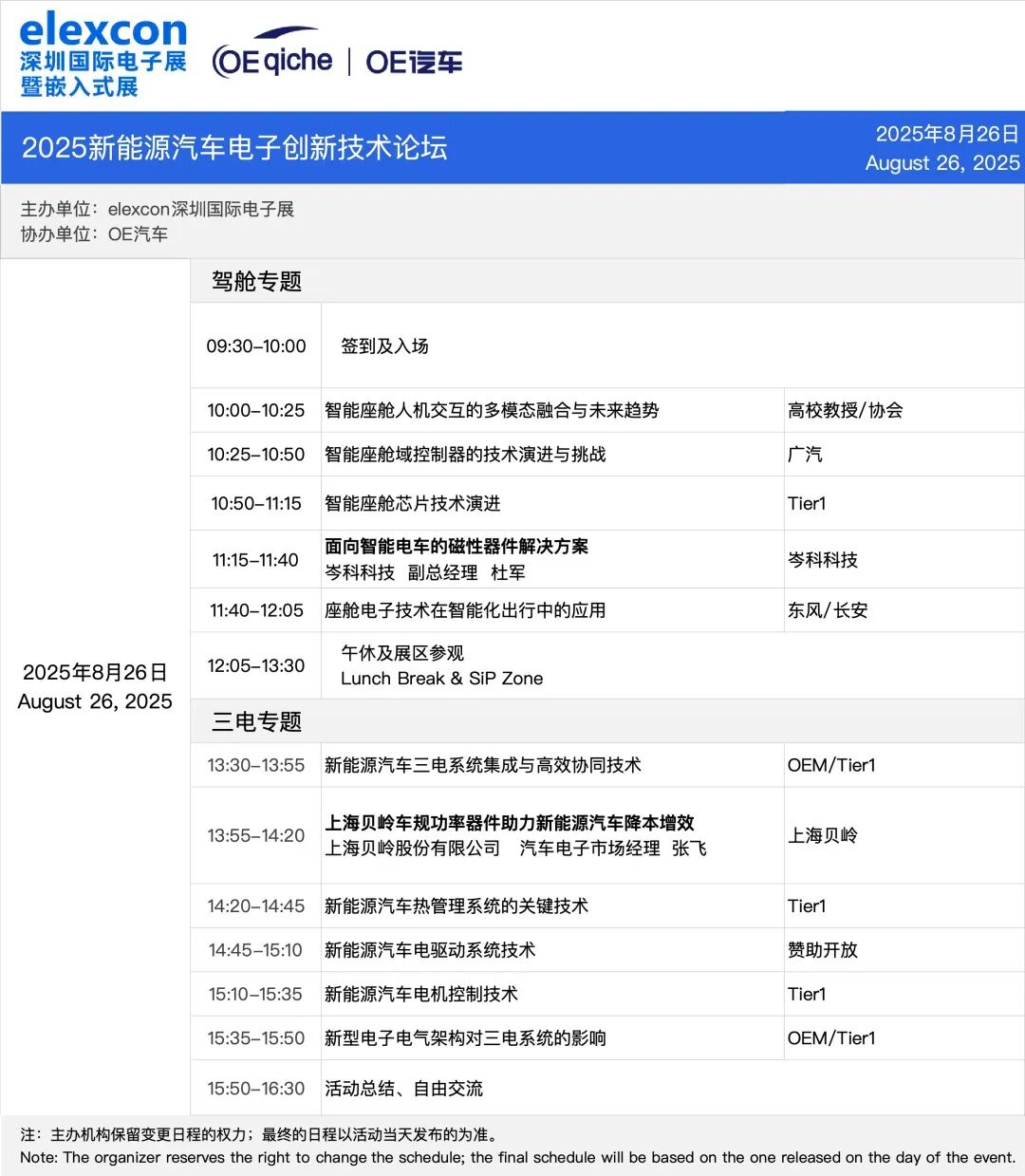1025x1176 pixels.
Task: Click time slot 14:45–15:10
Action: [x=256, y=950]
